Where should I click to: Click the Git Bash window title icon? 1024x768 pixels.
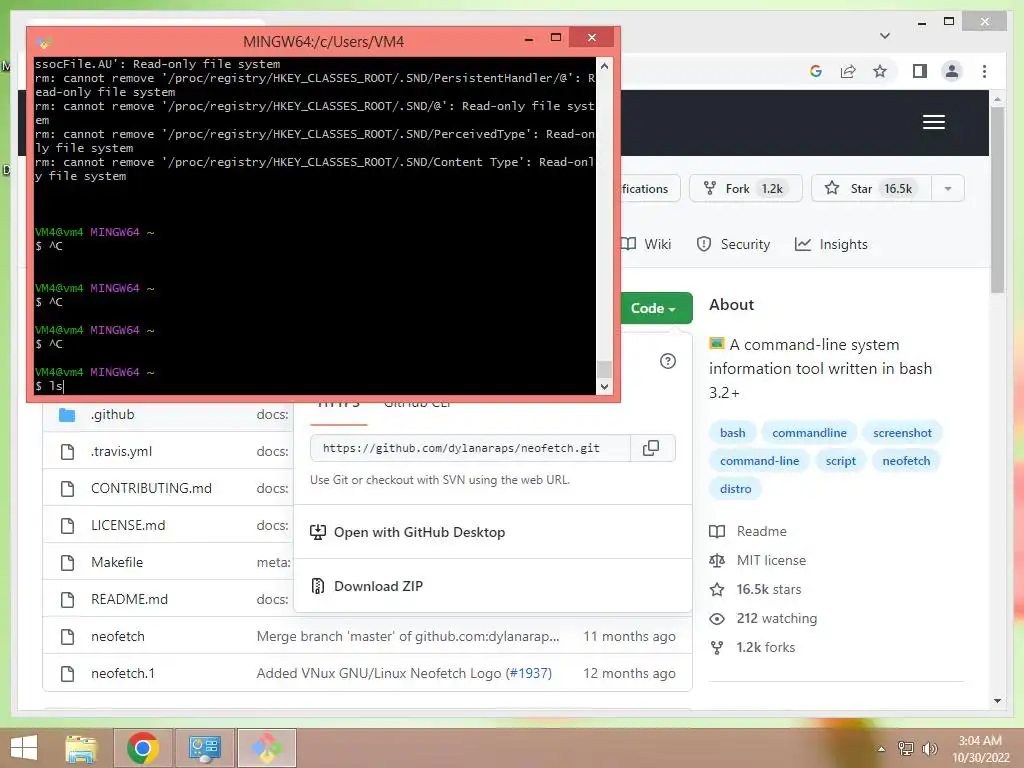44,42
